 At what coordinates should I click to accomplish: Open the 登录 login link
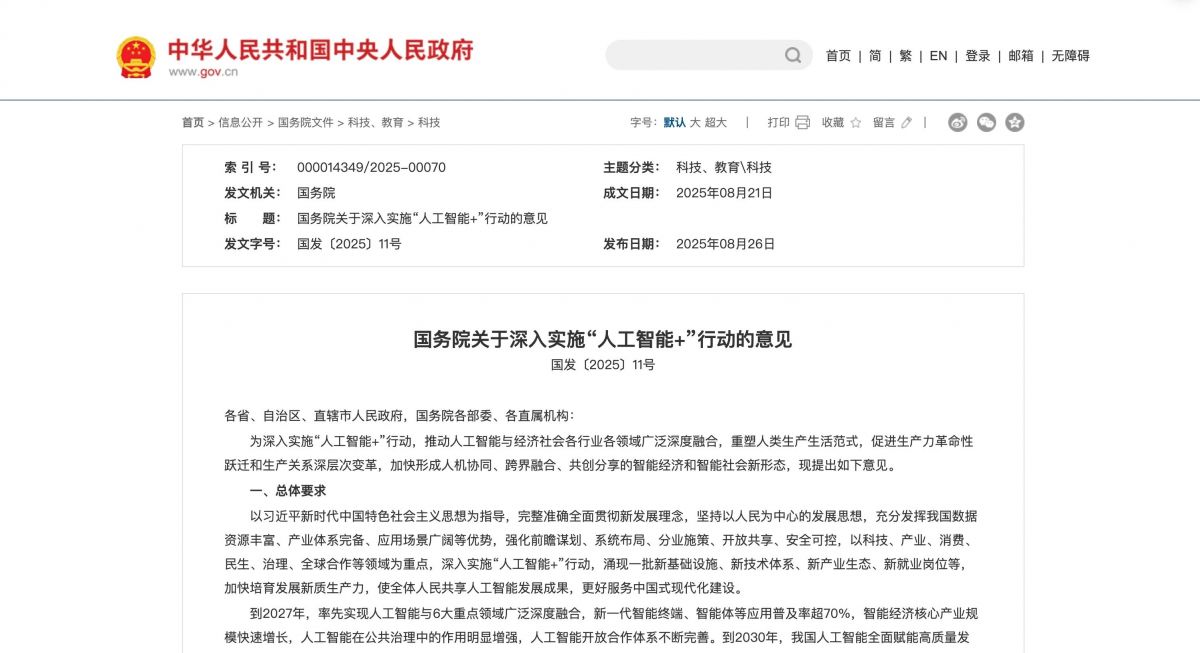tap(977, 56)
